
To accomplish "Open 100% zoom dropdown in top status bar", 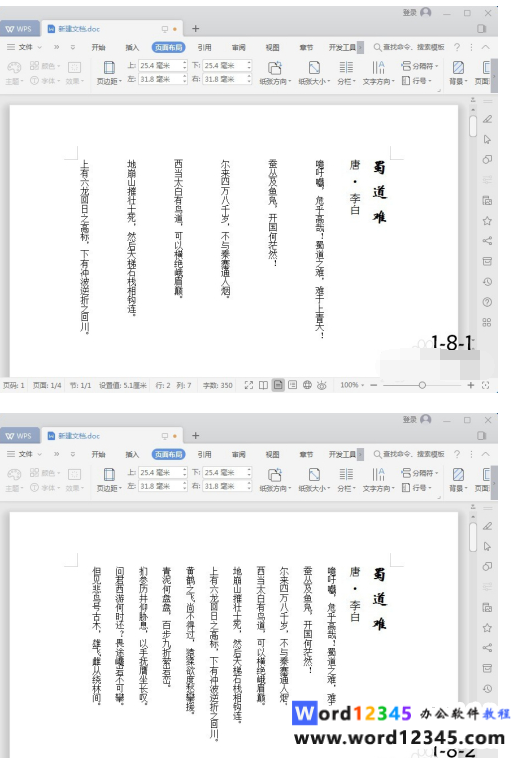I will pos(352,385).
